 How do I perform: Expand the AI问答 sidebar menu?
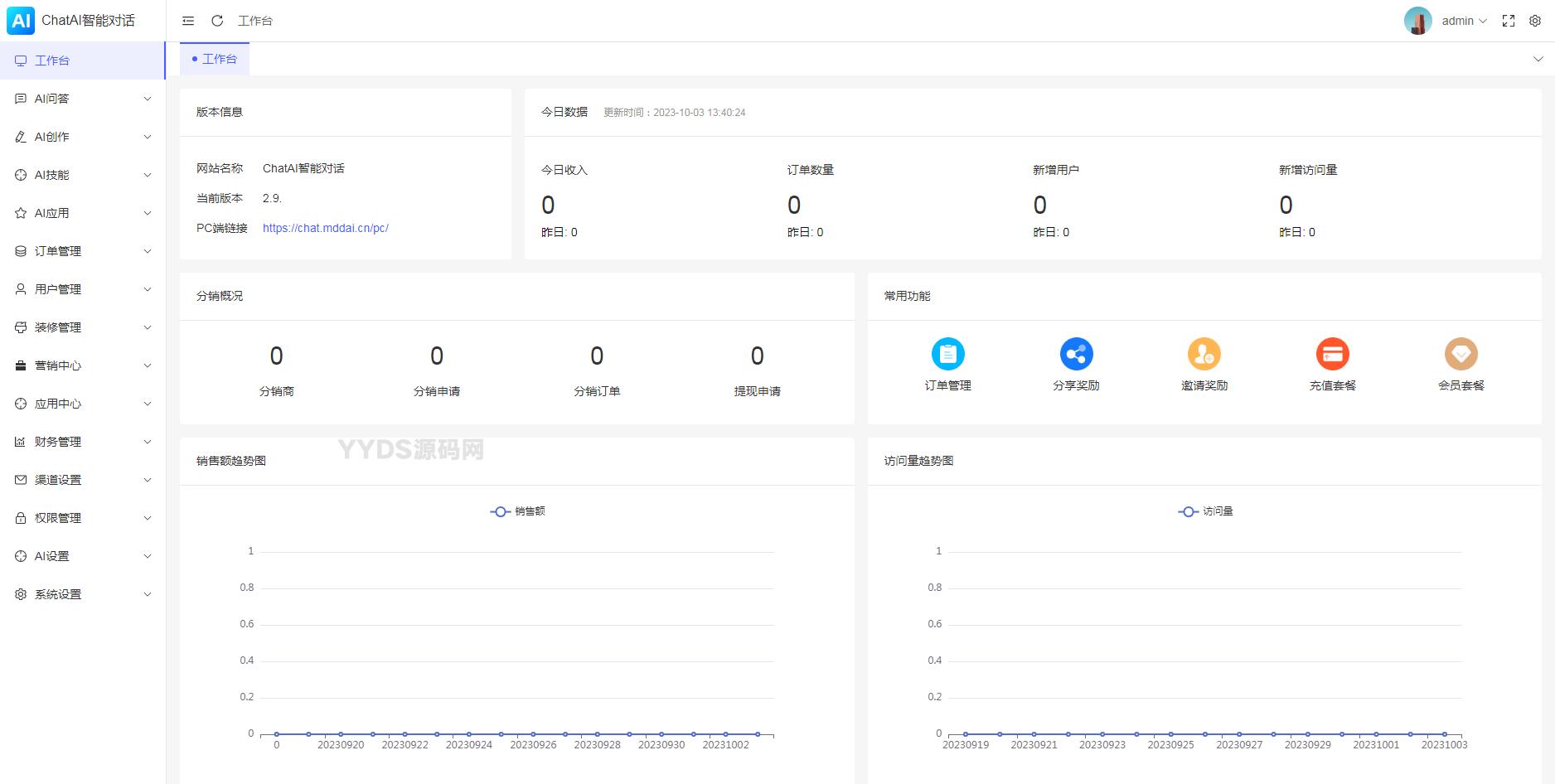[x=83, y=99]
